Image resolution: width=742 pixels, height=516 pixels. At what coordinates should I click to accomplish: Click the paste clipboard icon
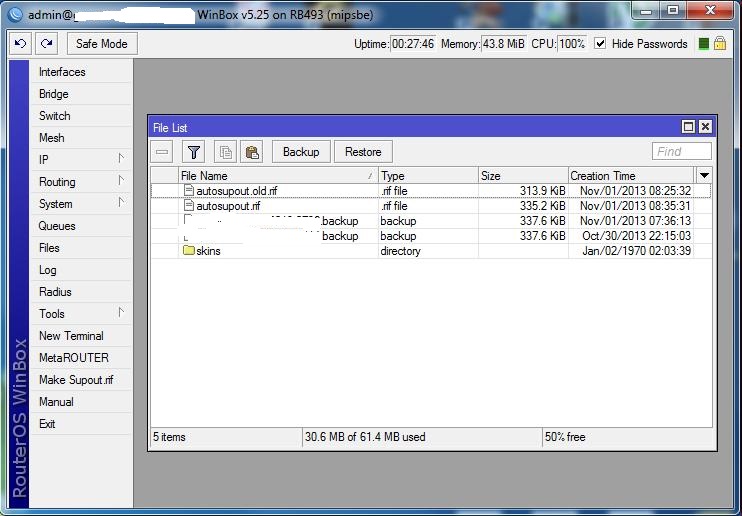coord(252,152)
